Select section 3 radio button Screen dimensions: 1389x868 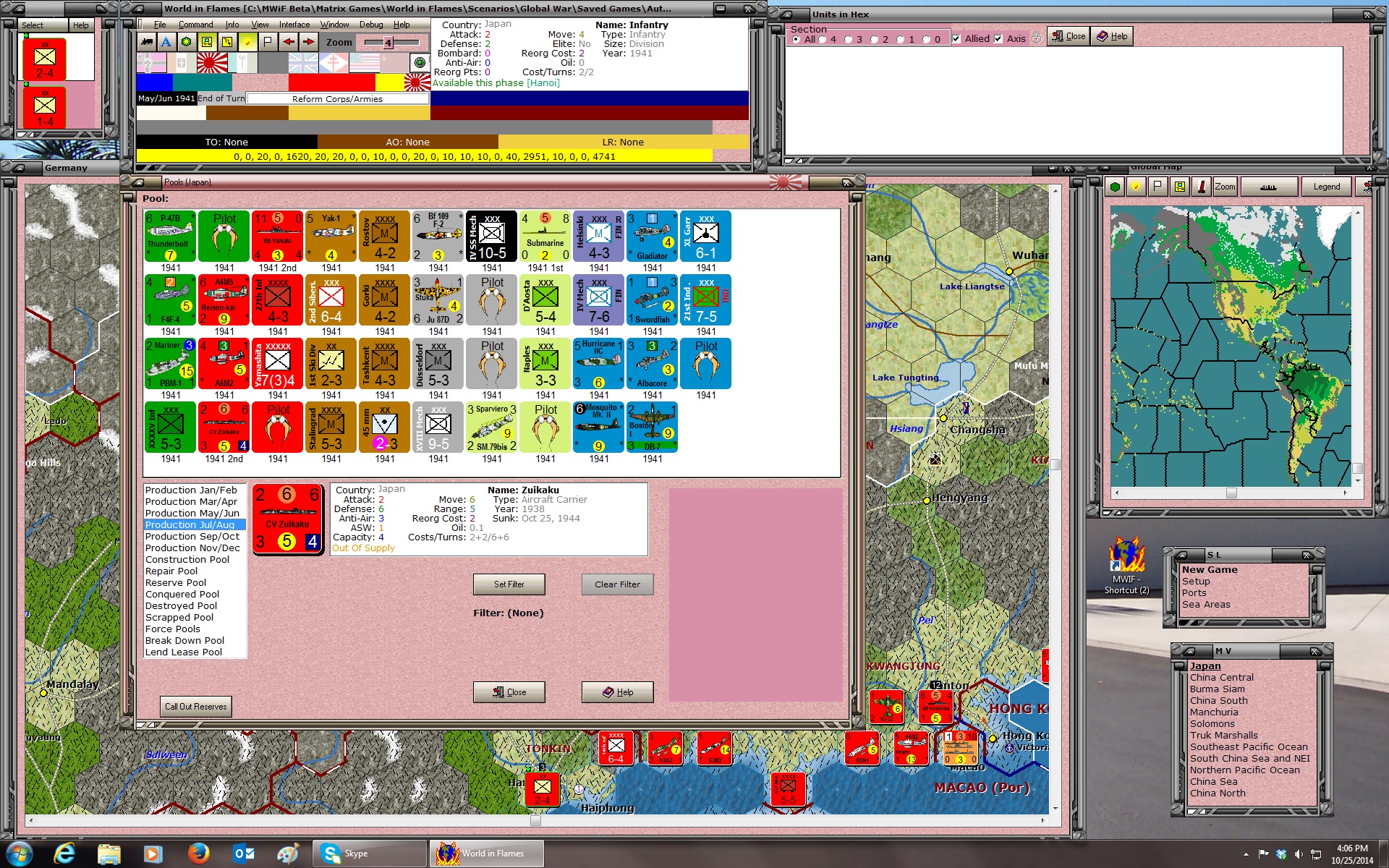[848, 39]
